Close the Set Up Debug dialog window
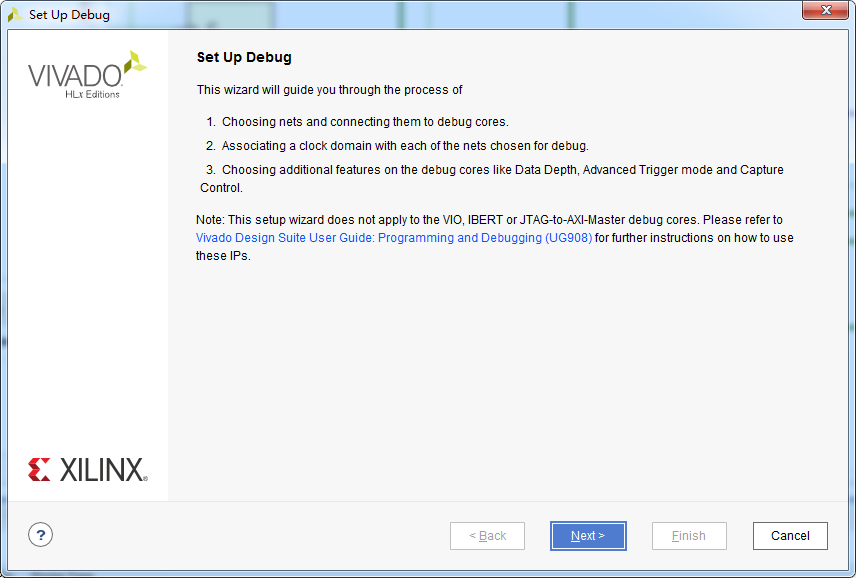The width and height of the screenshot is (856, 578). 825,10
